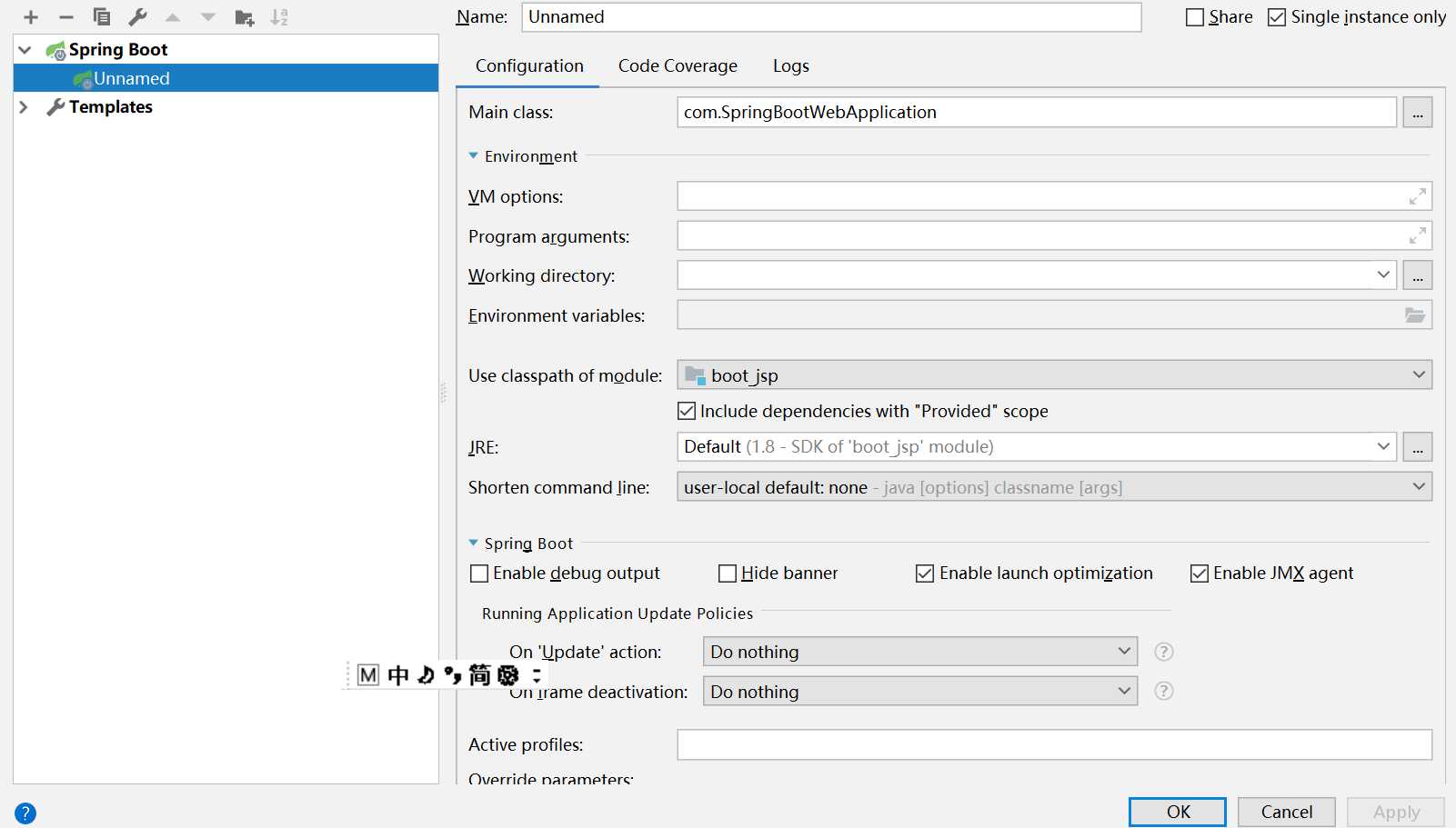Toggle IME half-moon width icon
This screenshot has height=828, width=1456.
[x=426, y=675]
